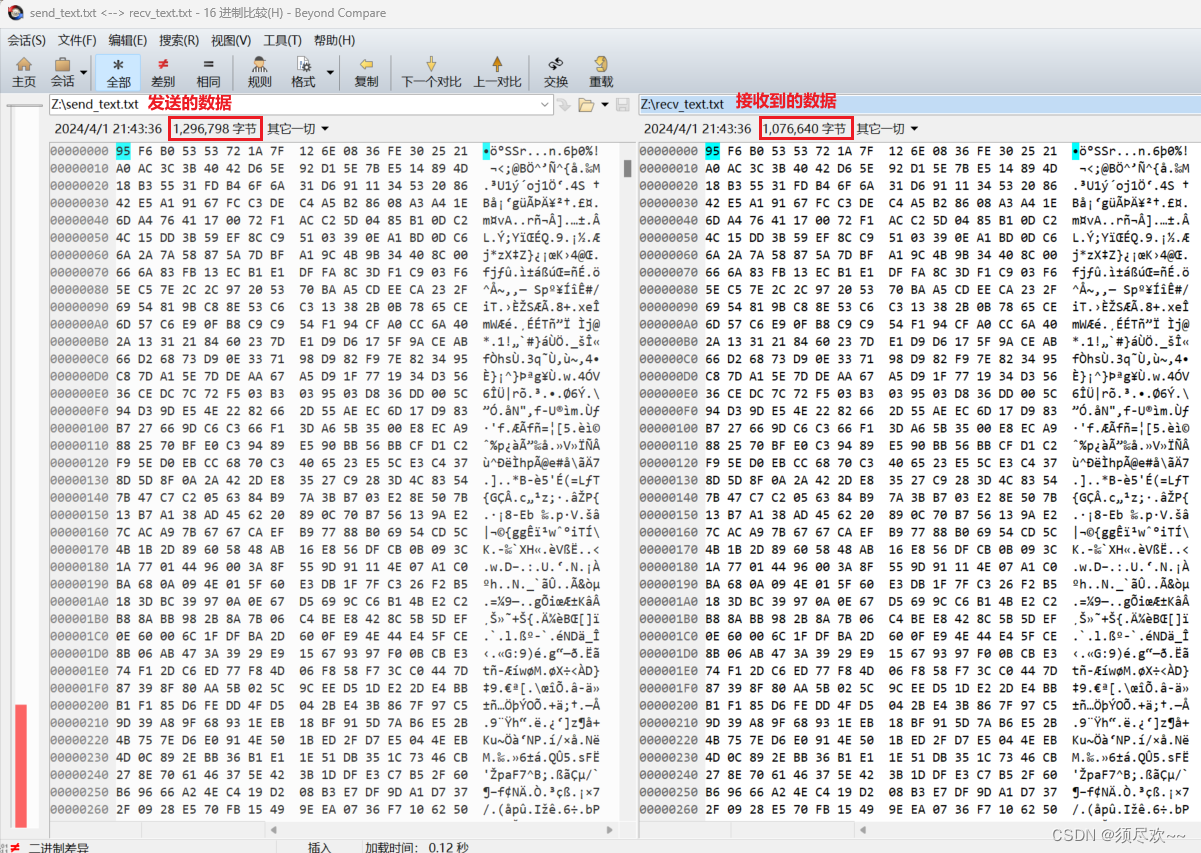Viewport: 1201px width, 853px height.
Task: Go to the Home (主页) view
Action: (24, 71)
